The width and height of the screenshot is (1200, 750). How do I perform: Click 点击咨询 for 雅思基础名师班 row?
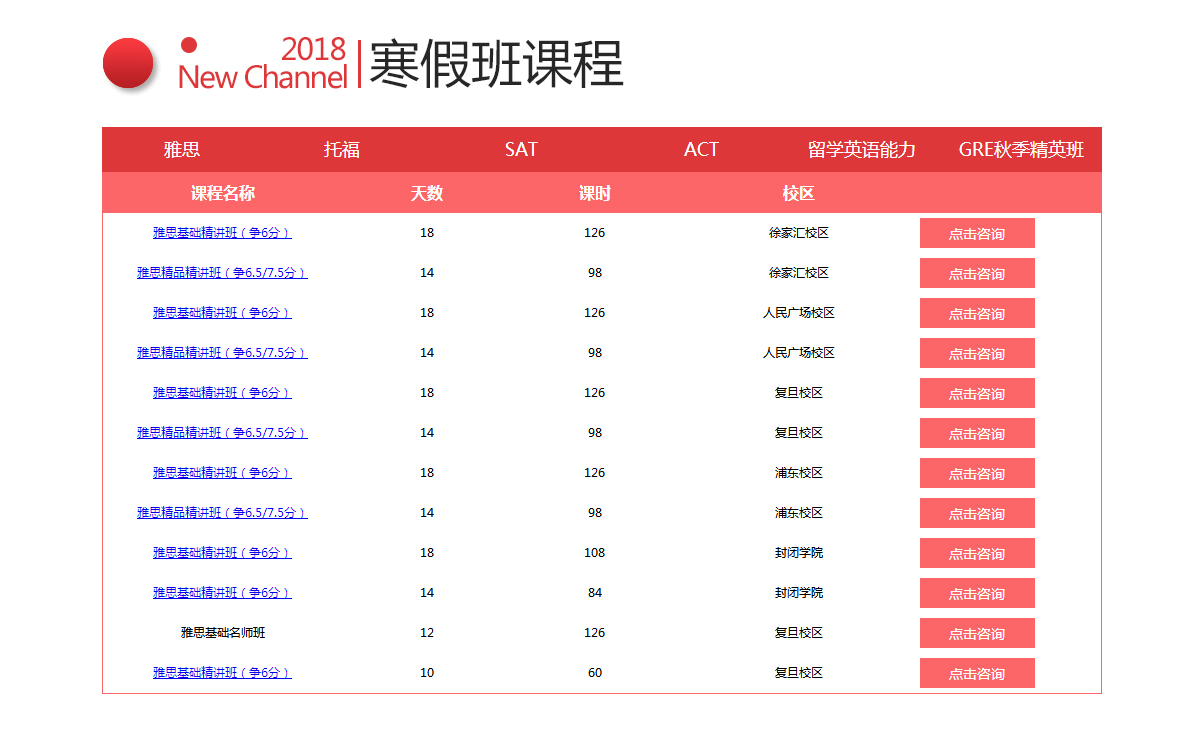[977, 633]
